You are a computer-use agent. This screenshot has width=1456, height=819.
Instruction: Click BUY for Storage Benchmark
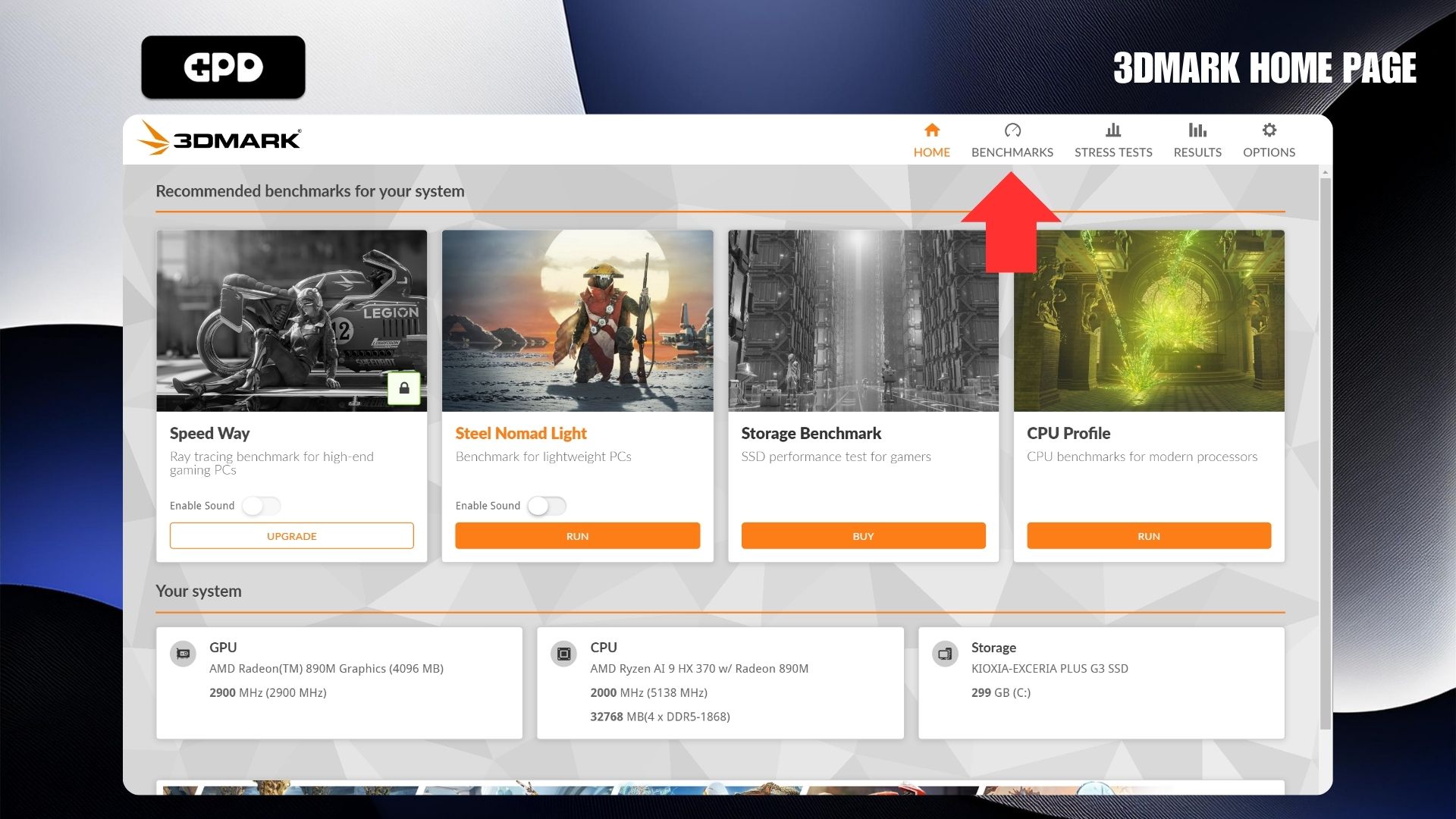click(863, 536)
